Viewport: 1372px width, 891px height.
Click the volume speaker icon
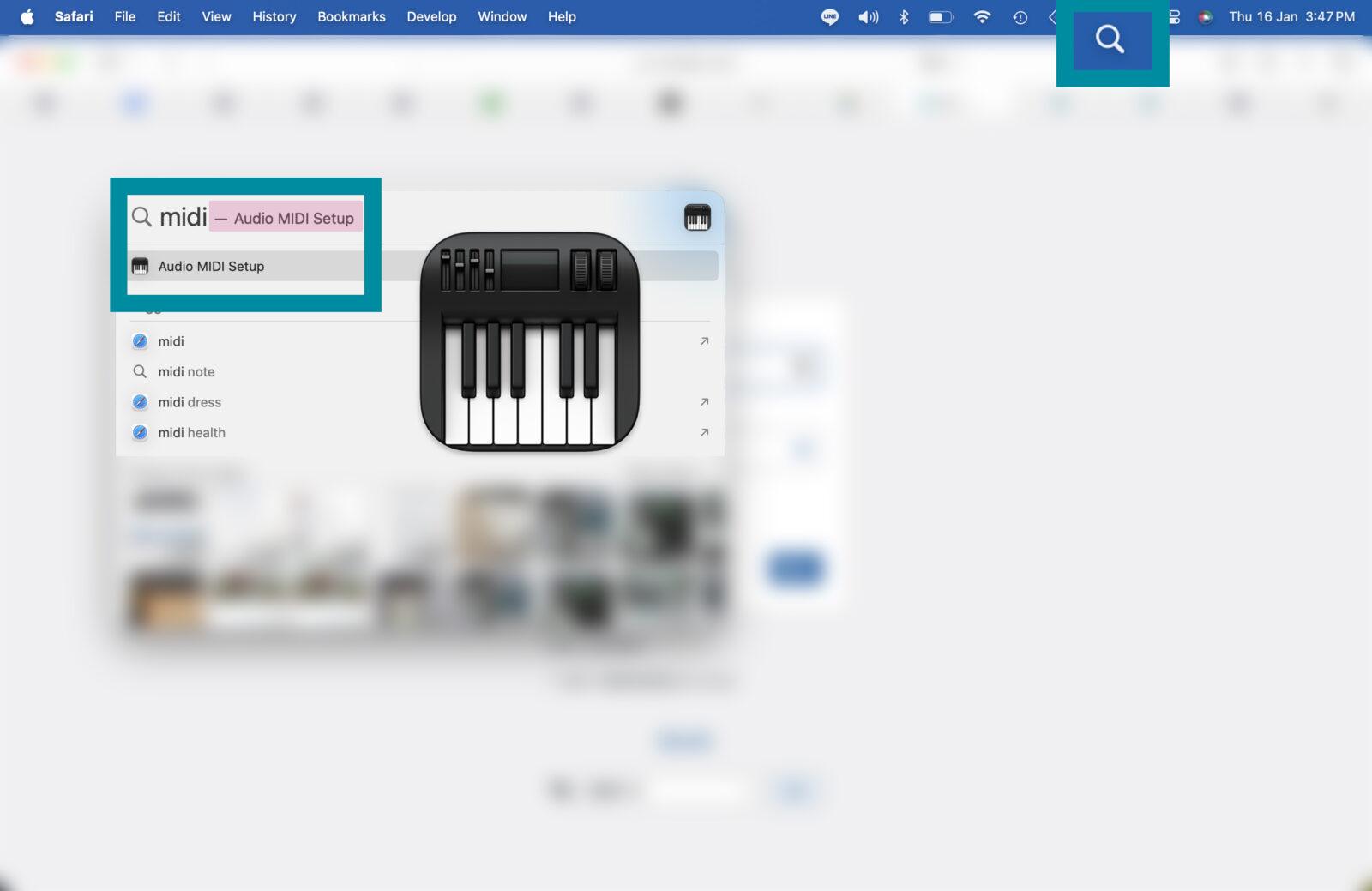(x=868, y=17)
